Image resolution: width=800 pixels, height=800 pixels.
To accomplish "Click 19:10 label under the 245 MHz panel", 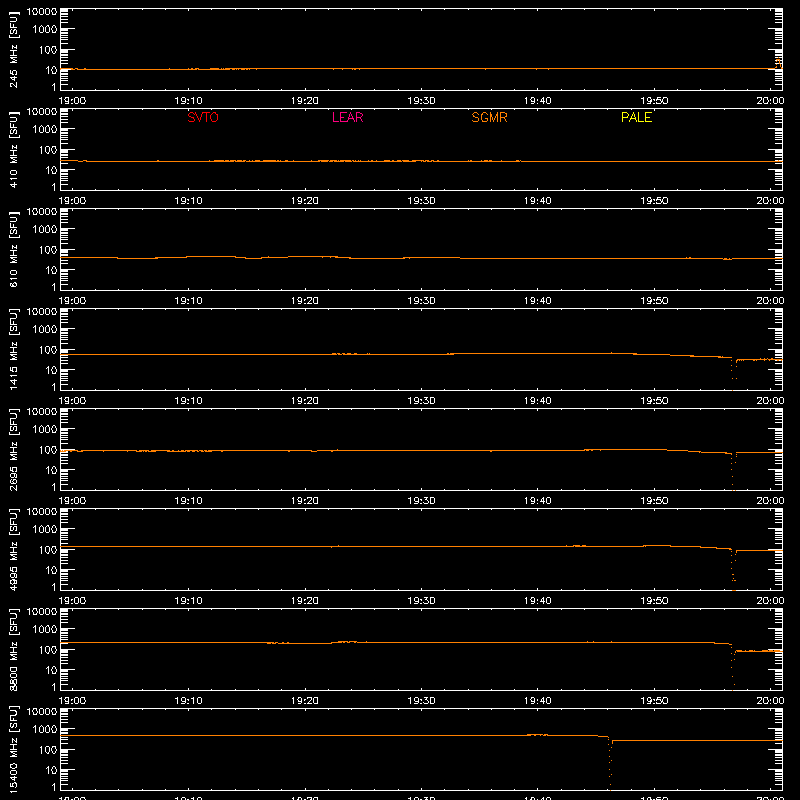I will 189,101.
